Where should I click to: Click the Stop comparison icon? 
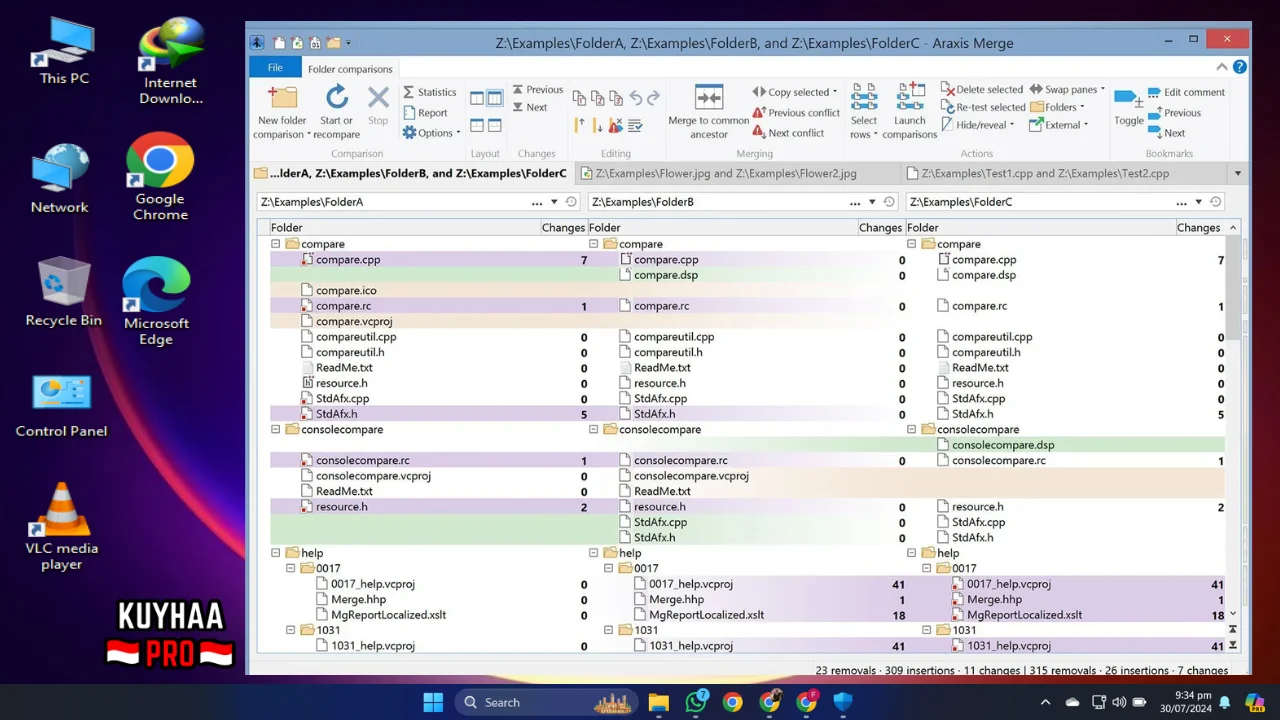(378, 97)
